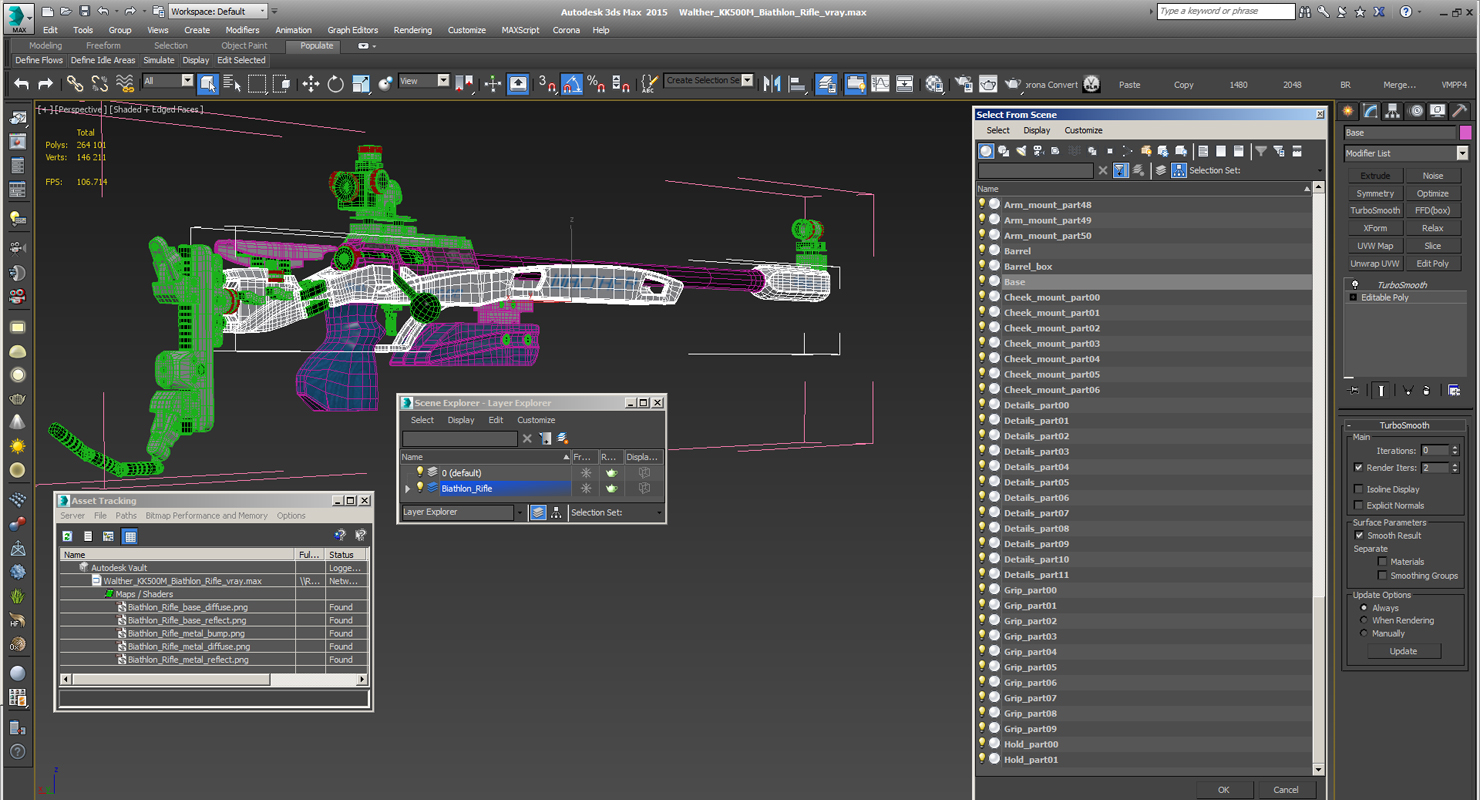Click Refresh icon in Asset Tracking
Screen dimensions: 1480x800
coord(67,537)
